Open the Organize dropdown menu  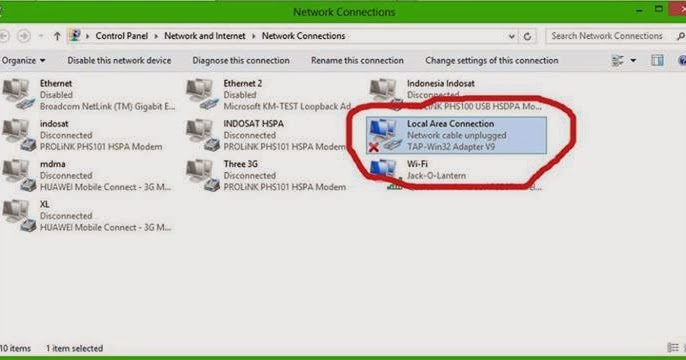coord(24,60)
